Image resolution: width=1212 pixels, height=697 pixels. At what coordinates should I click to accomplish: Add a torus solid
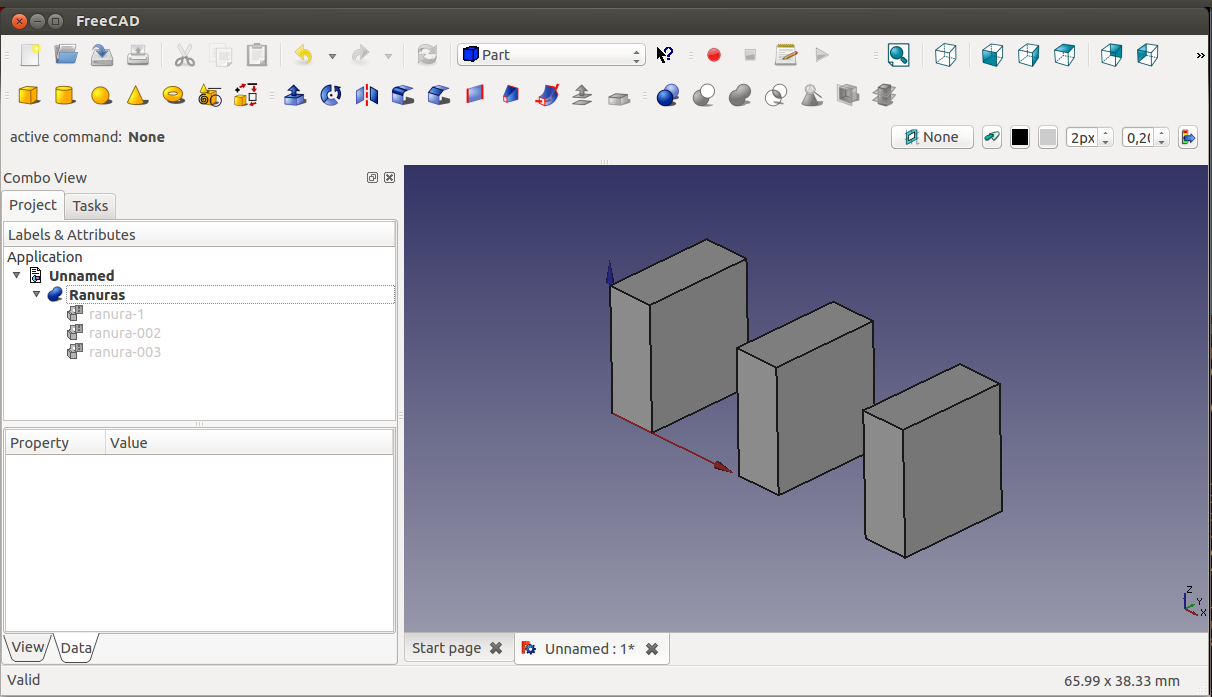(x=173, y=96)
